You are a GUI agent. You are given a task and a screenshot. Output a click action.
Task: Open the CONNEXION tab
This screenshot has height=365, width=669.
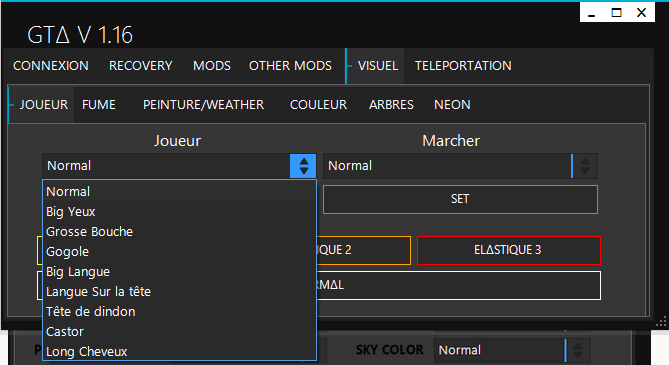click(x=51, y=66)
